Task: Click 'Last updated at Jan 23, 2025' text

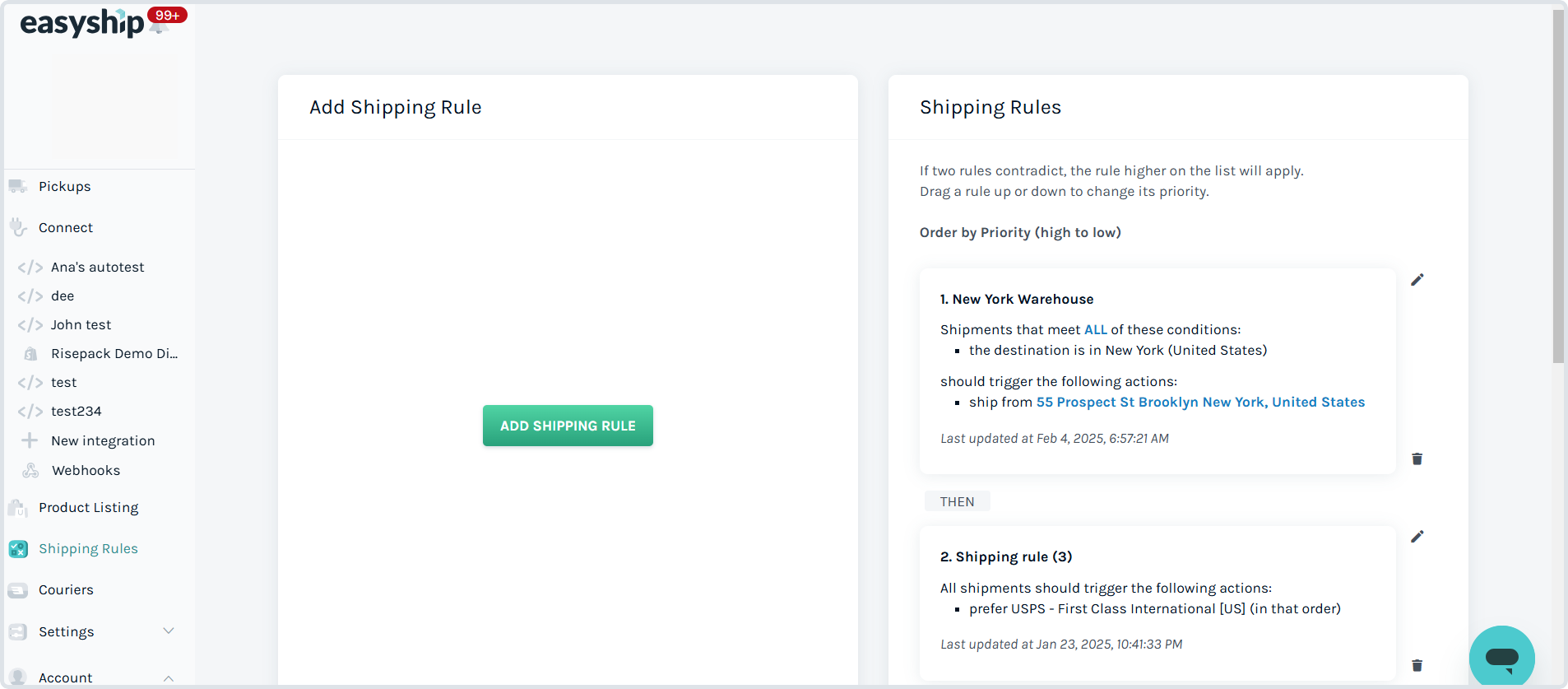Action: pos(1061,644)
